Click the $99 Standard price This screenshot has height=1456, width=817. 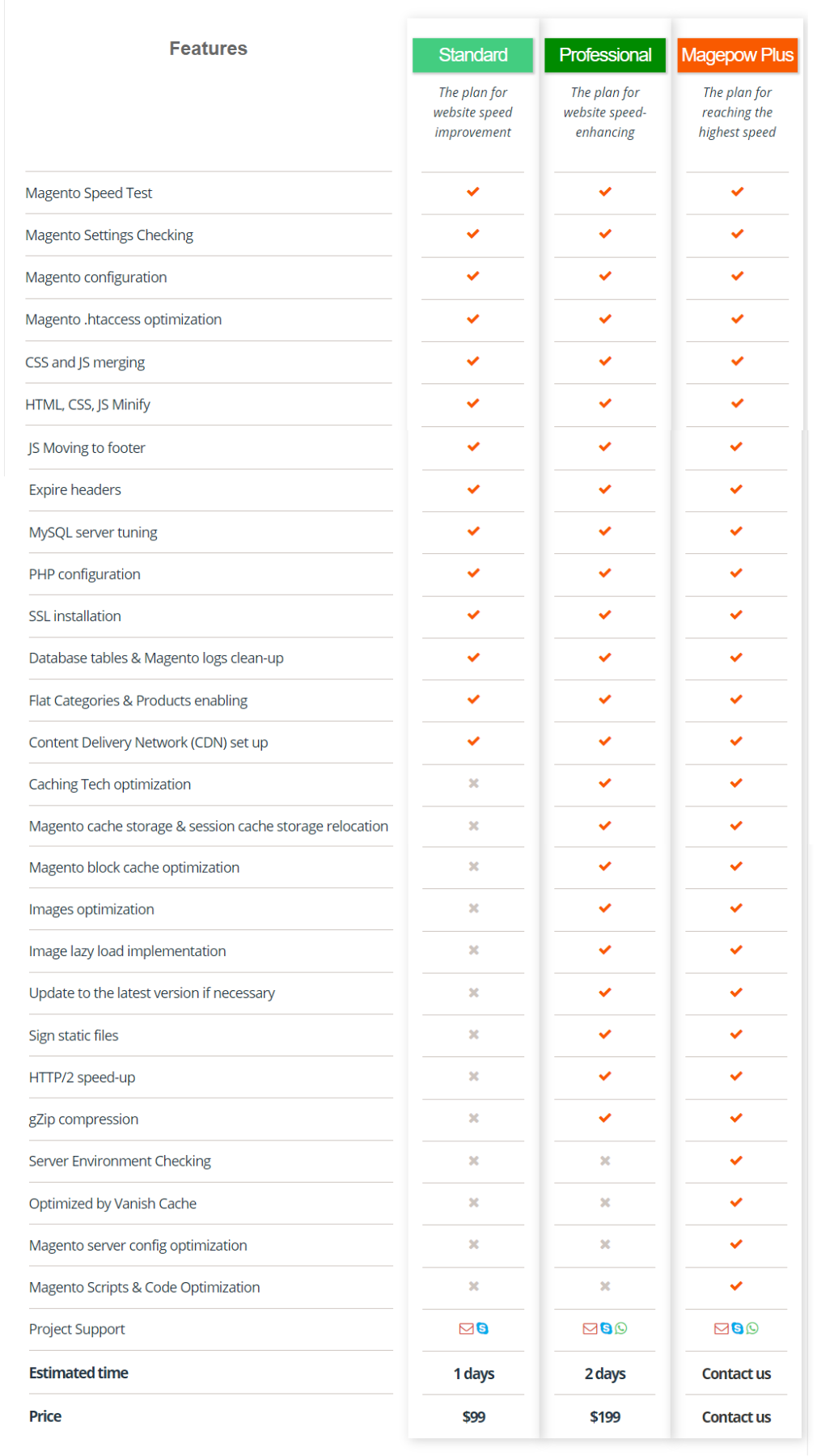tap(474, 1417)
